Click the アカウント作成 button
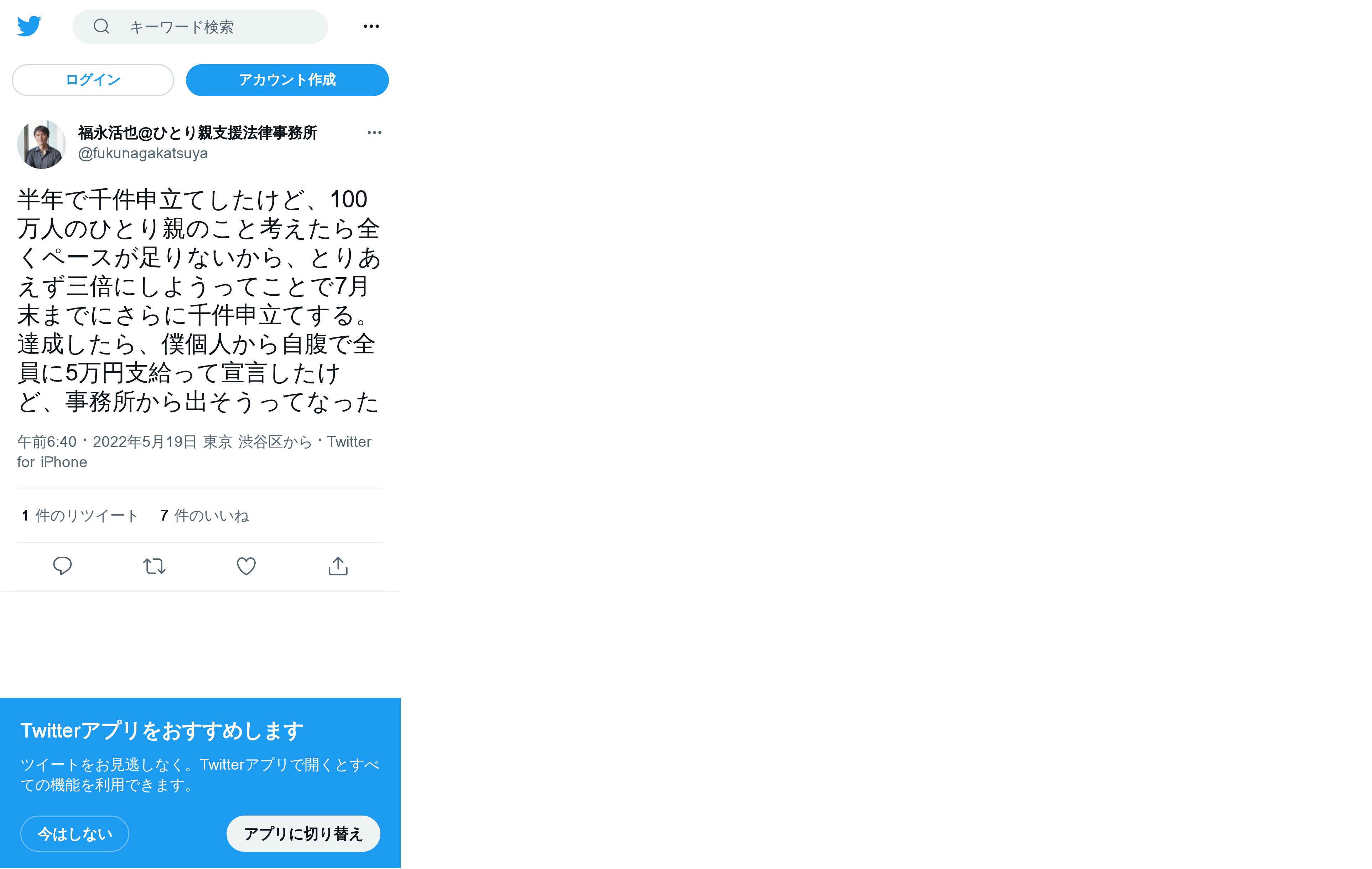The width and height of the screenshot is (1372, 869). point(287,81)
